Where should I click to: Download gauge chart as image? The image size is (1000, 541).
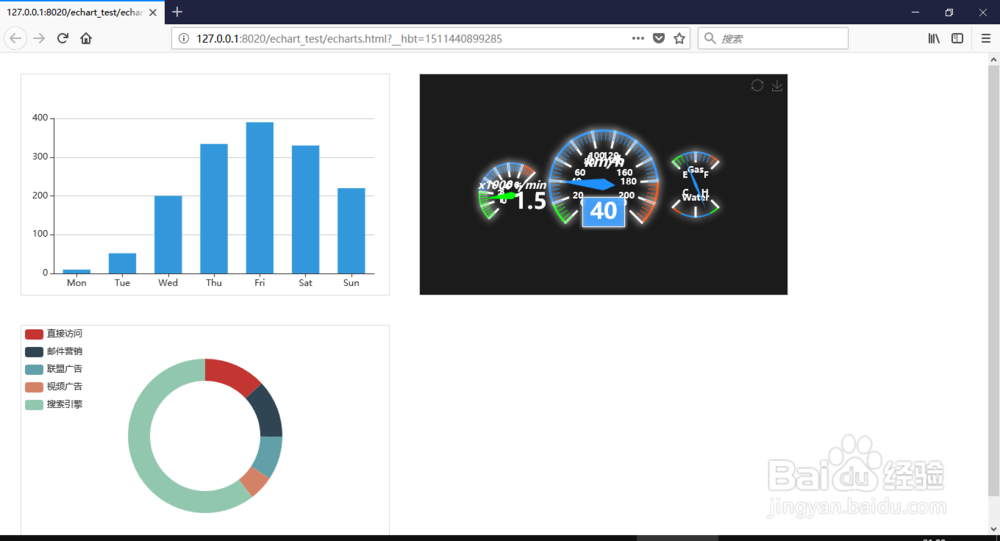click(x=777, y=85)
